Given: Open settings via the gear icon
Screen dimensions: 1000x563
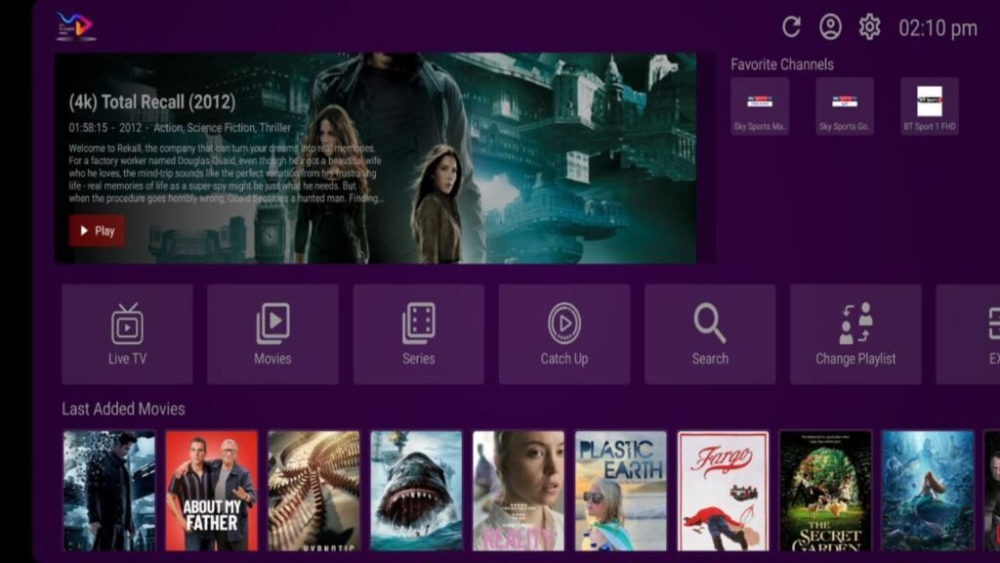Looking at the screenshot, I should (x=869, y=27).
